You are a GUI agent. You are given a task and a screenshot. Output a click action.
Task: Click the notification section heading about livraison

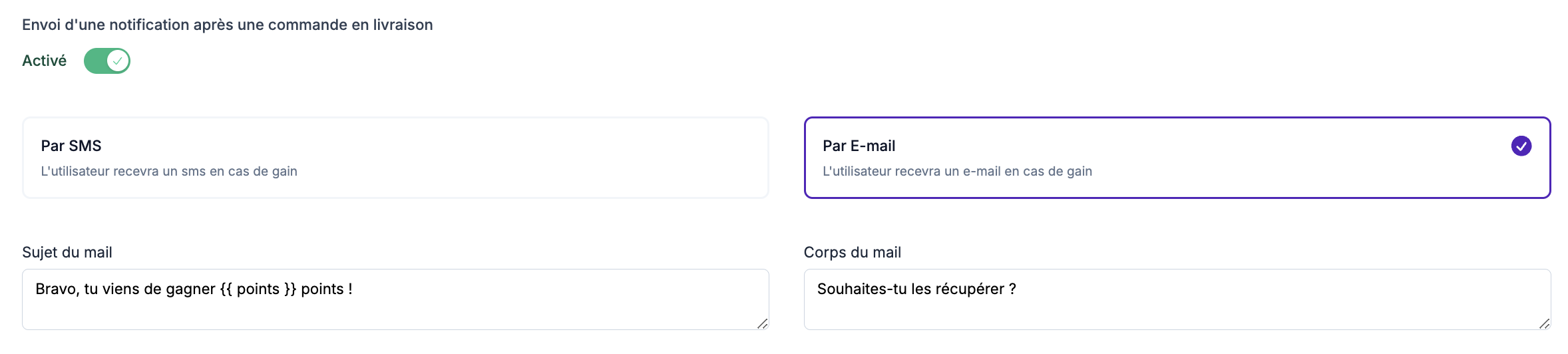(227, 25)
